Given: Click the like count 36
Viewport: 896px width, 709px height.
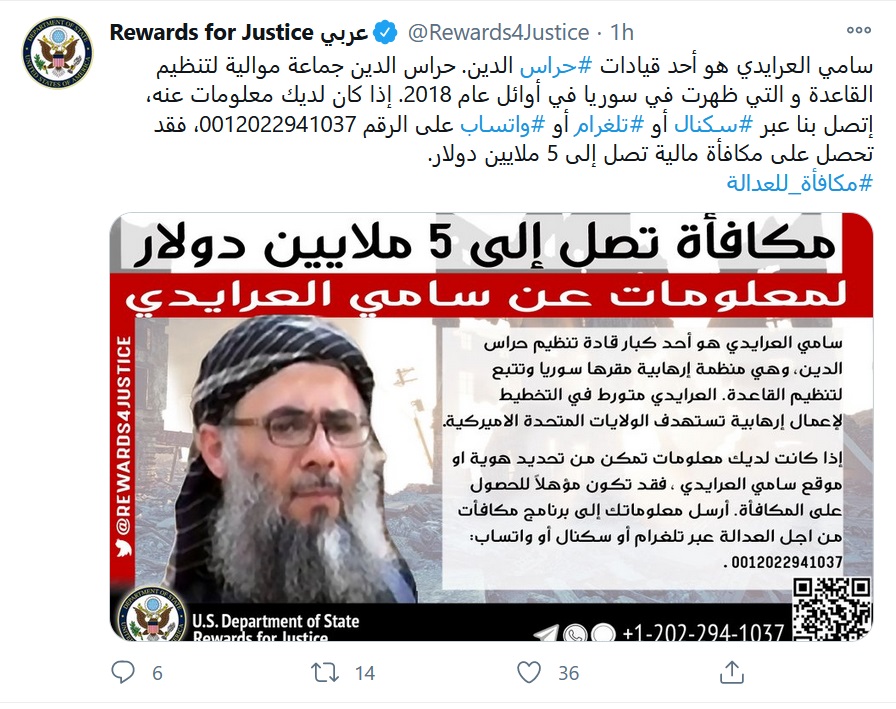Looking at the screenshot, I should coord(569,673).
